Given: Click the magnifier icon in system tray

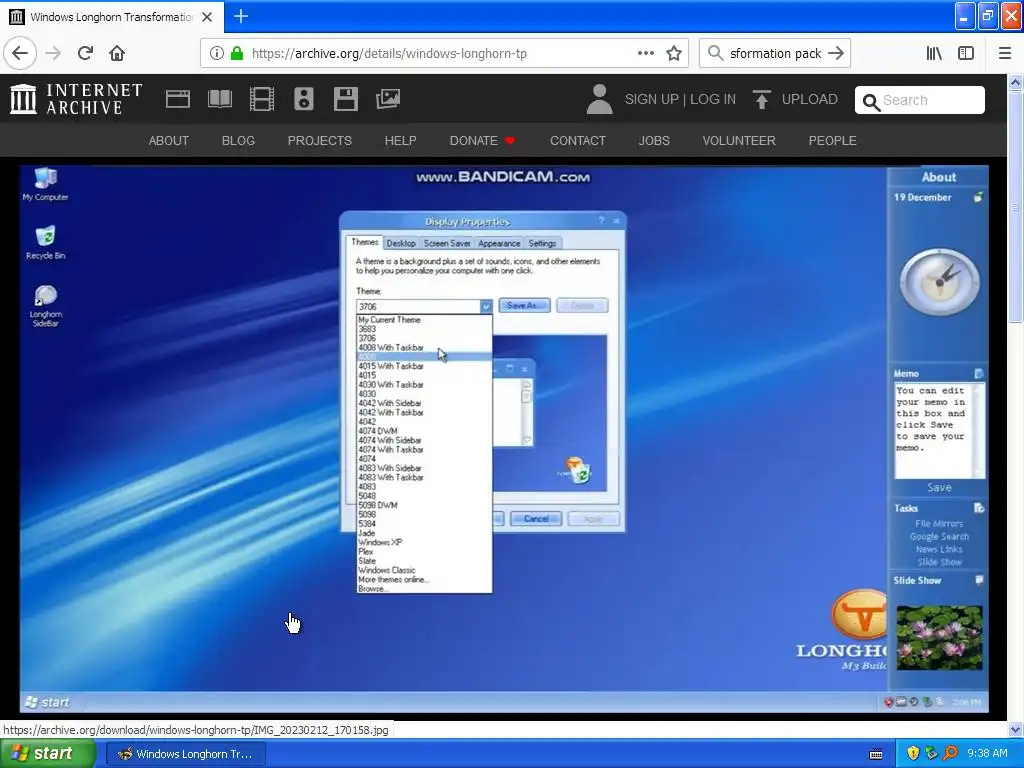Looking at the screenshot, I should click(x=950, y=753).
